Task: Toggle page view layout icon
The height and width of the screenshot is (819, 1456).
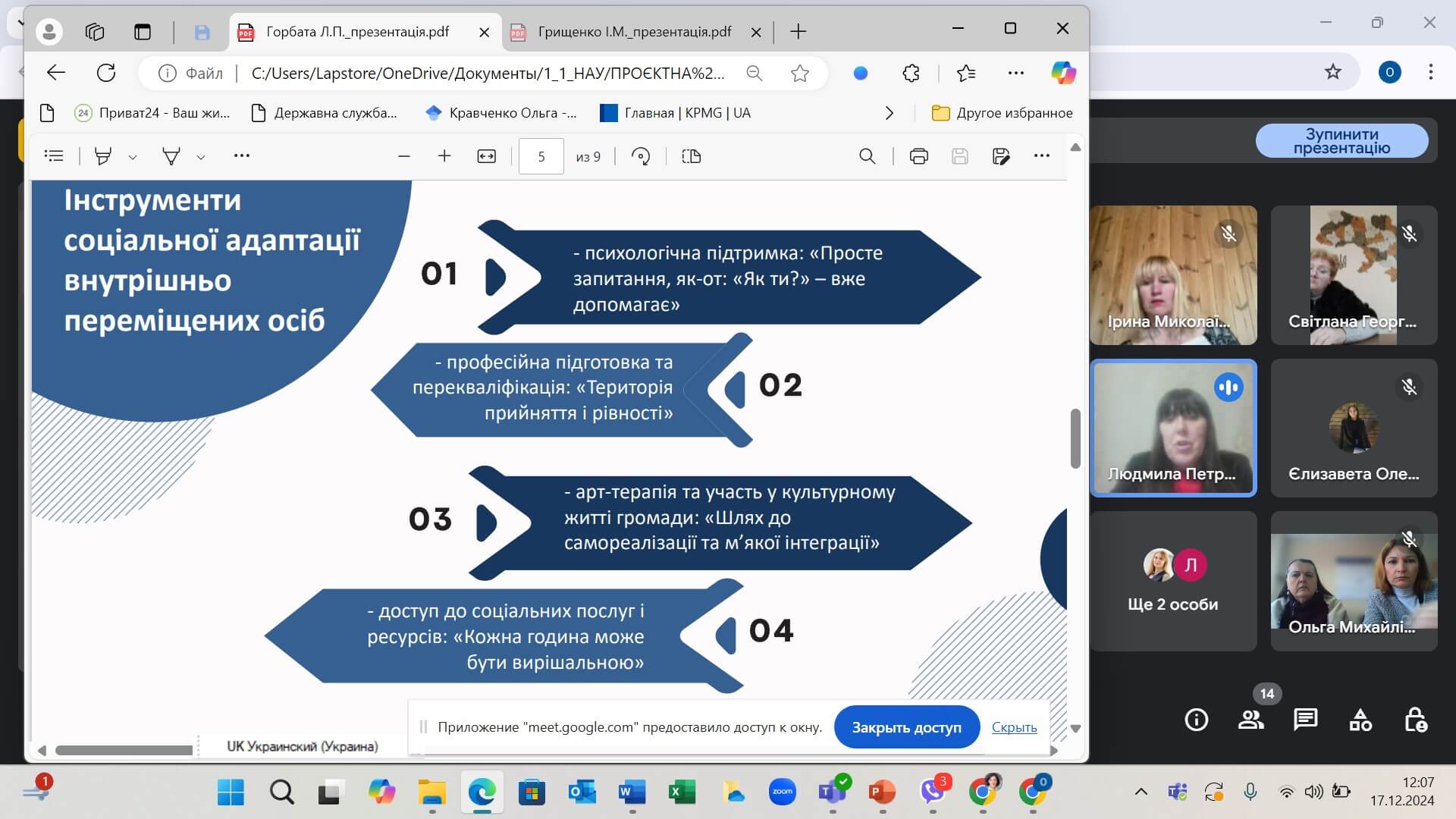Action: pos(691,156)
